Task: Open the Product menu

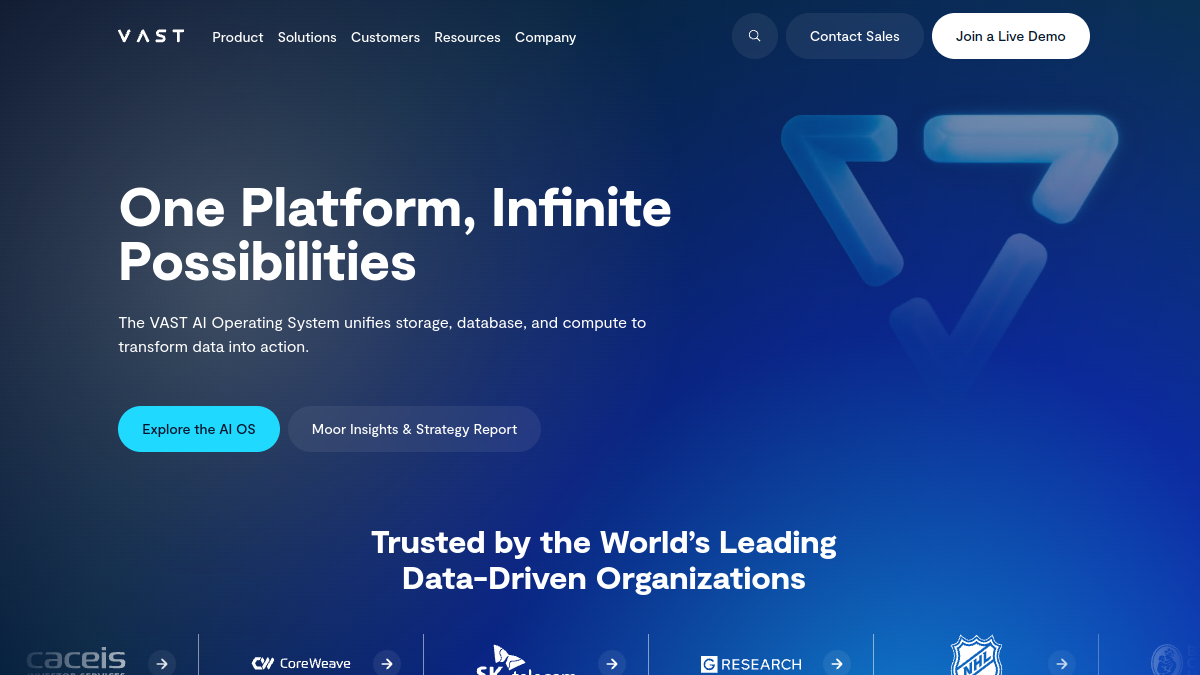Action: pos(238,37)
